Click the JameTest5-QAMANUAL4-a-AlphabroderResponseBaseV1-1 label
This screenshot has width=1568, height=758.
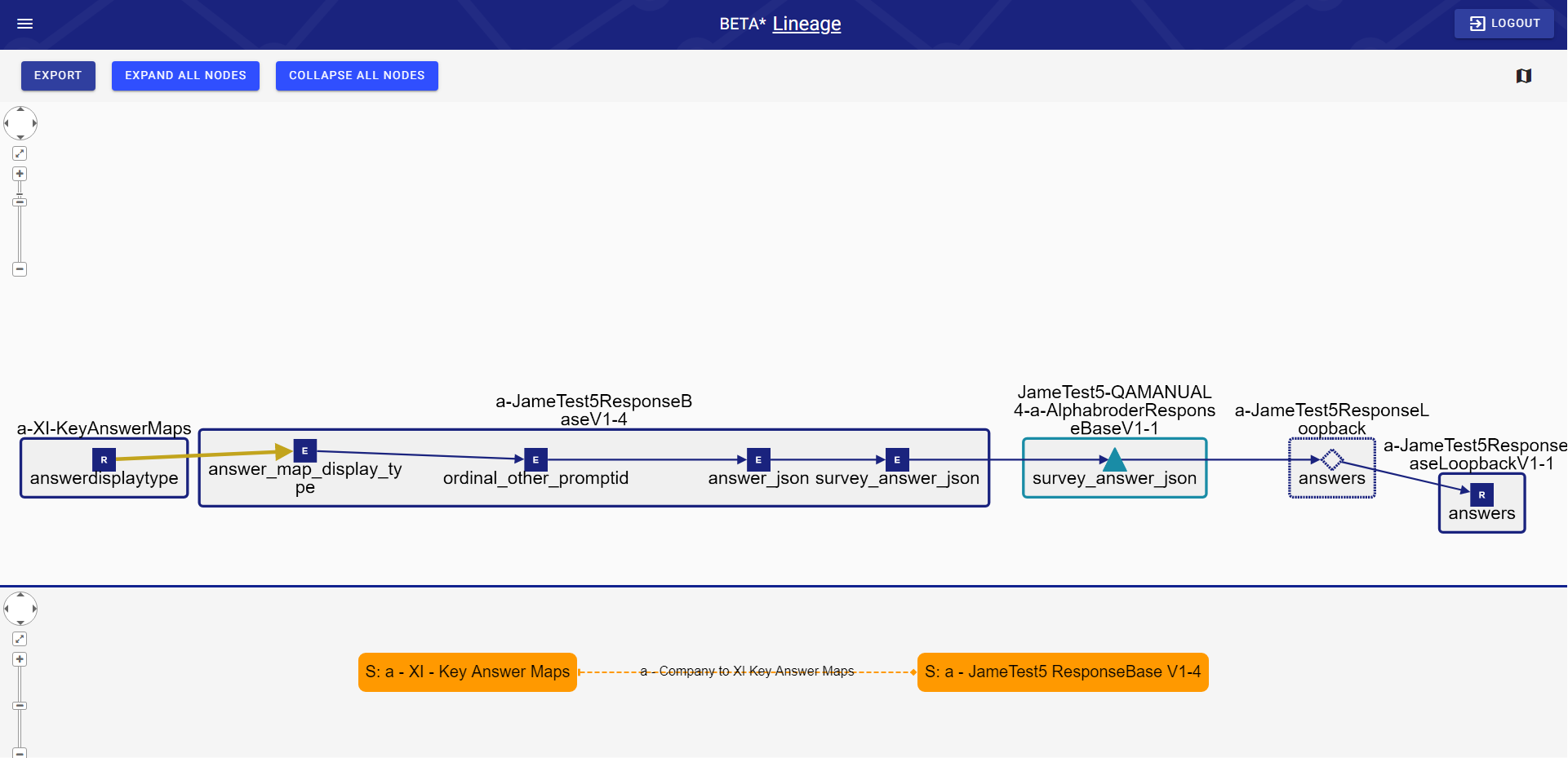1114,410
